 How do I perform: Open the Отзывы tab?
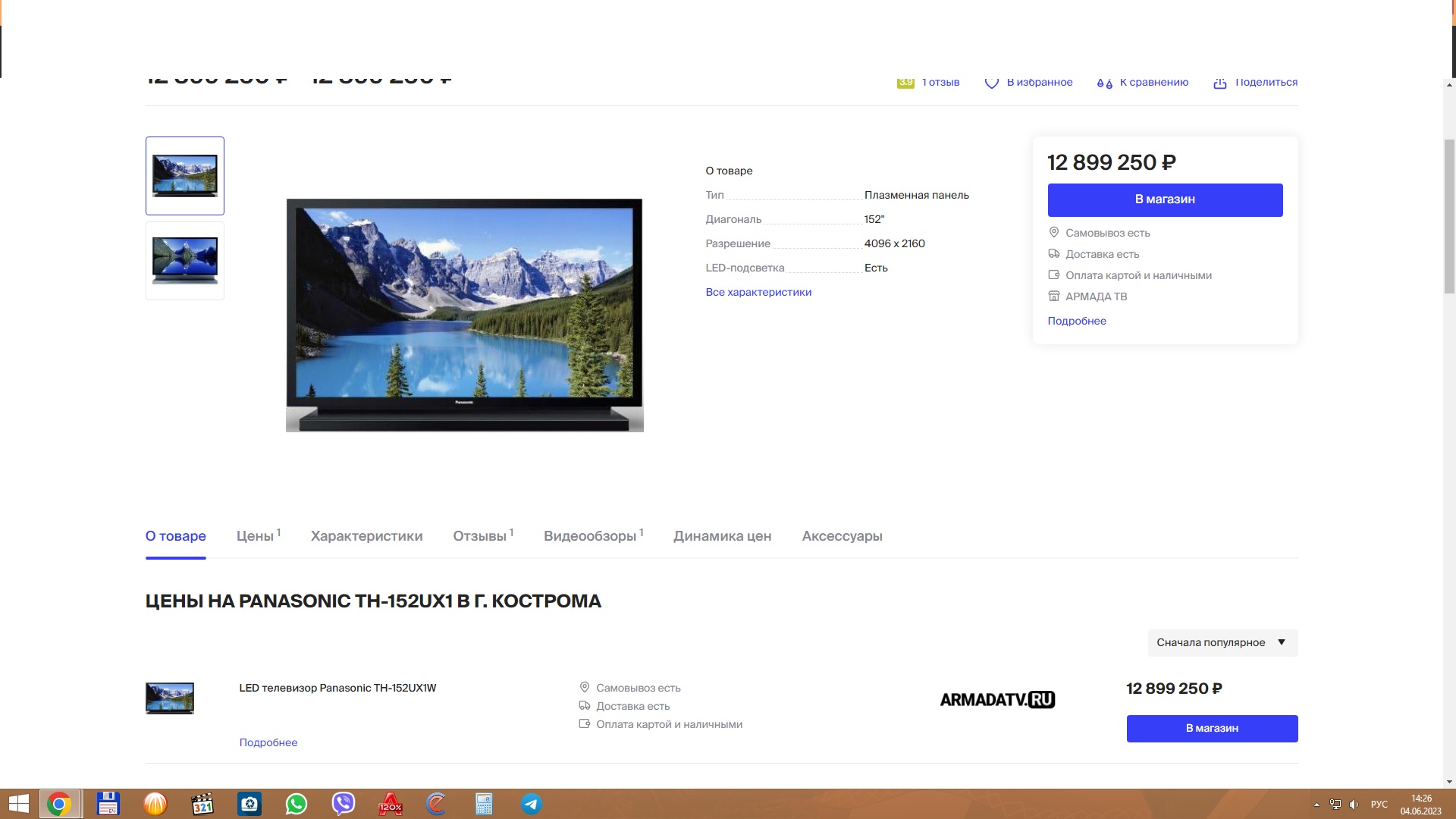click(484, 536)
